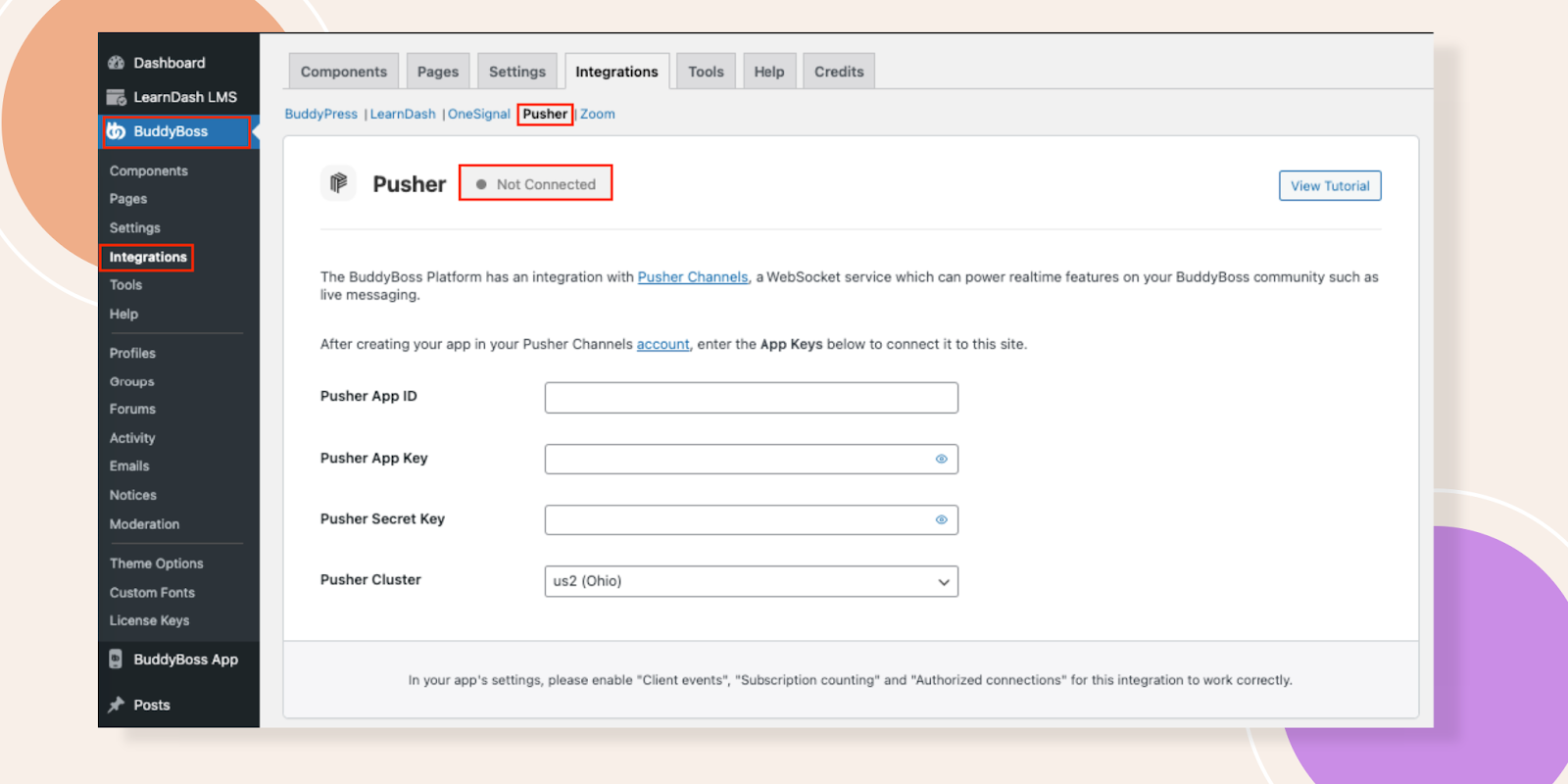Click the Pusher logo icon
Screen dimensions: 1568x784
[338, 183]
